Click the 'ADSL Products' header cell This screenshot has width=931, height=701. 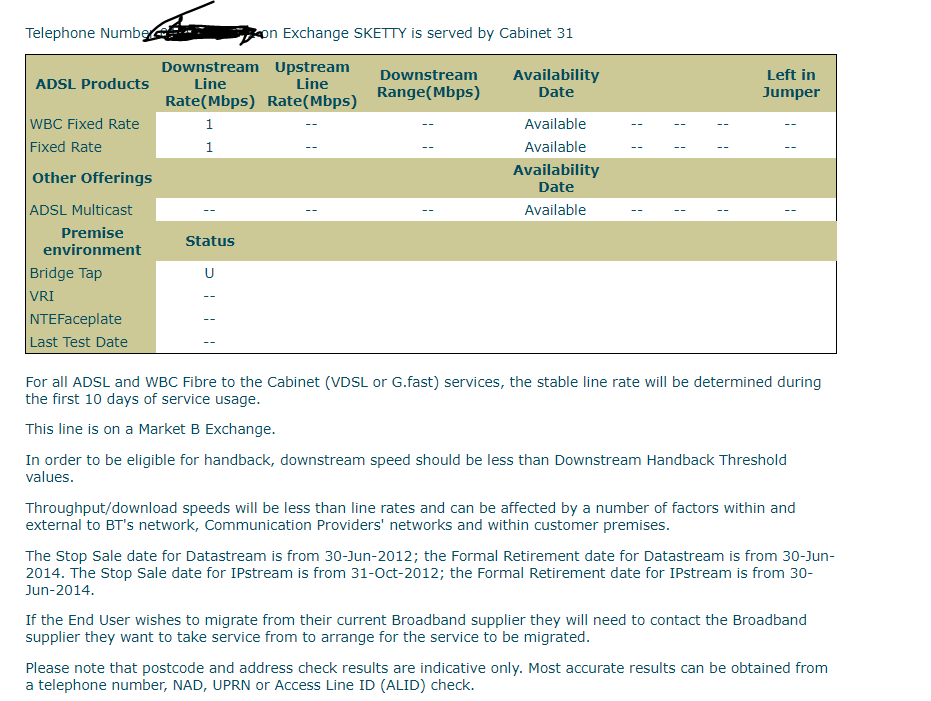pyautogui.click(x=92, y=84)
